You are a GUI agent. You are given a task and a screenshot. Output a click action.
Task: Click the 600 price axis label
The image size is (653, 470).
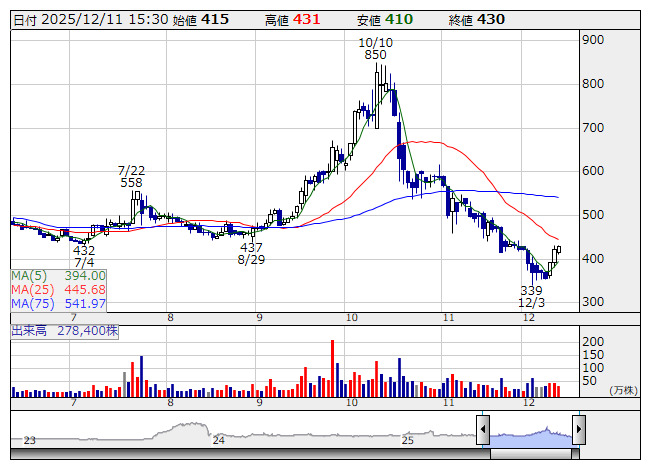(593, 171)
